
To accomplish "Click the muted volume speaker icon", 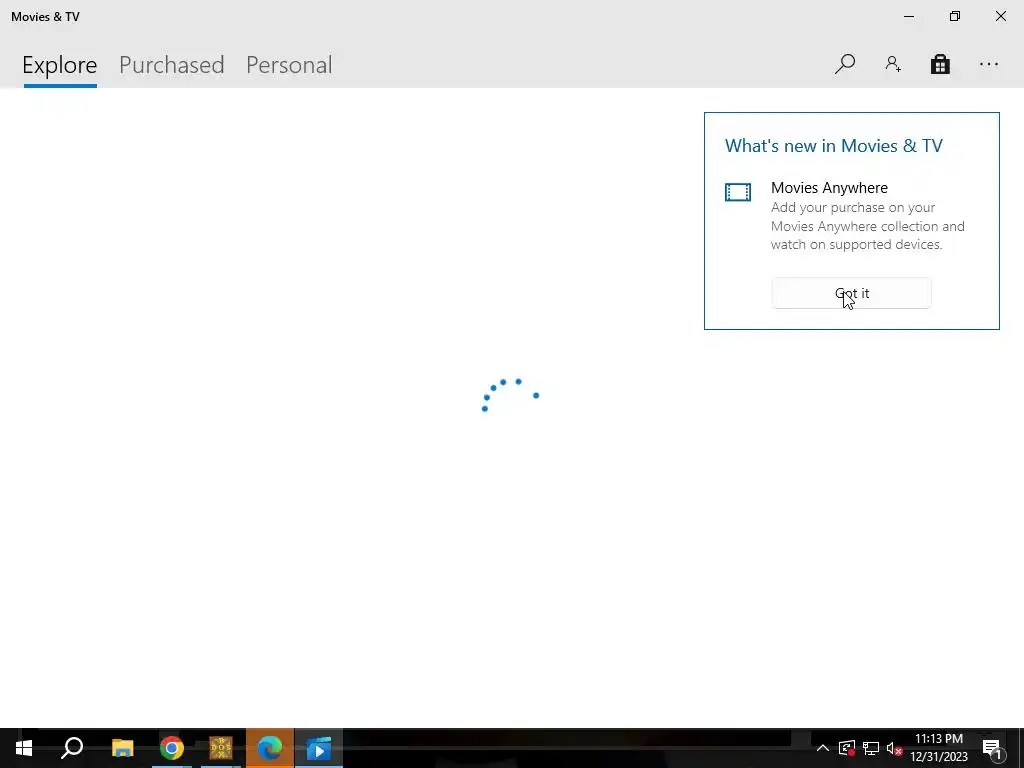I will click(895, 748).
